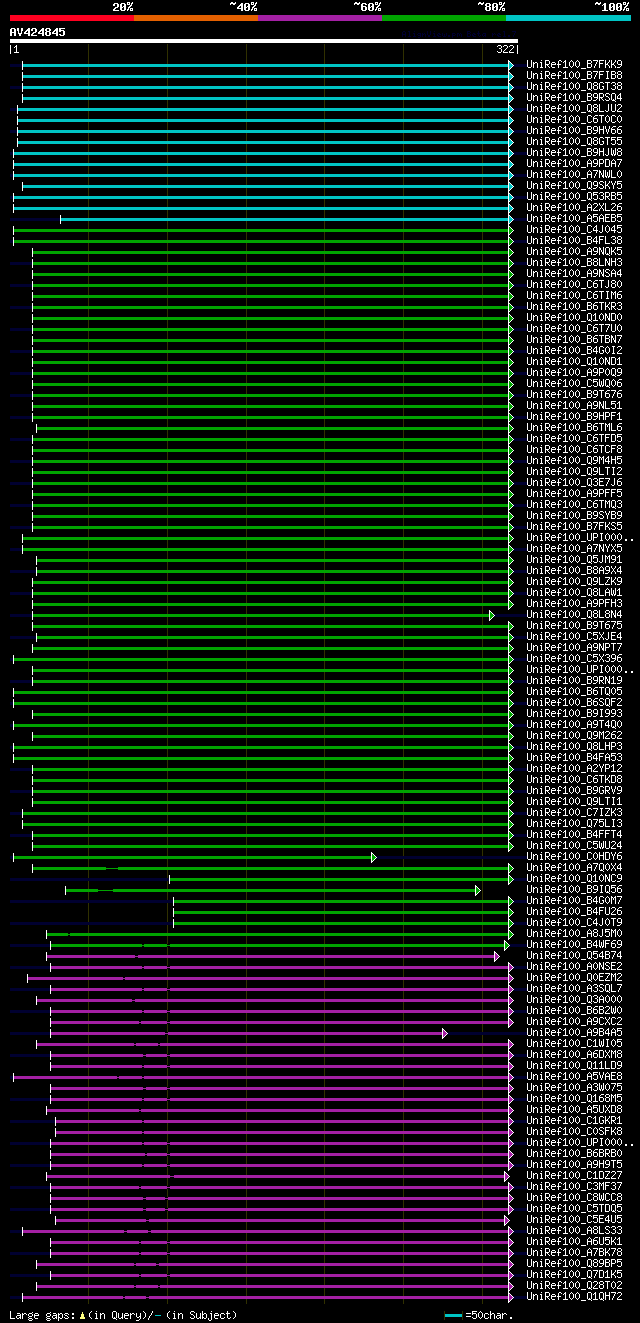Select hit label UniRef100_B9RN19

(574, 681)
